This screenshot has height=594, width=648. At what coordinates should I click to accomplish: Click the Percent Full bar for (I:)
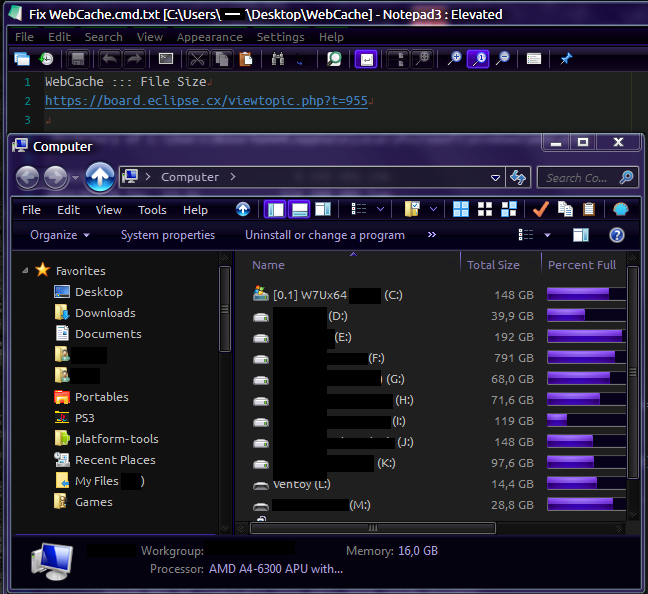point(586,420)
